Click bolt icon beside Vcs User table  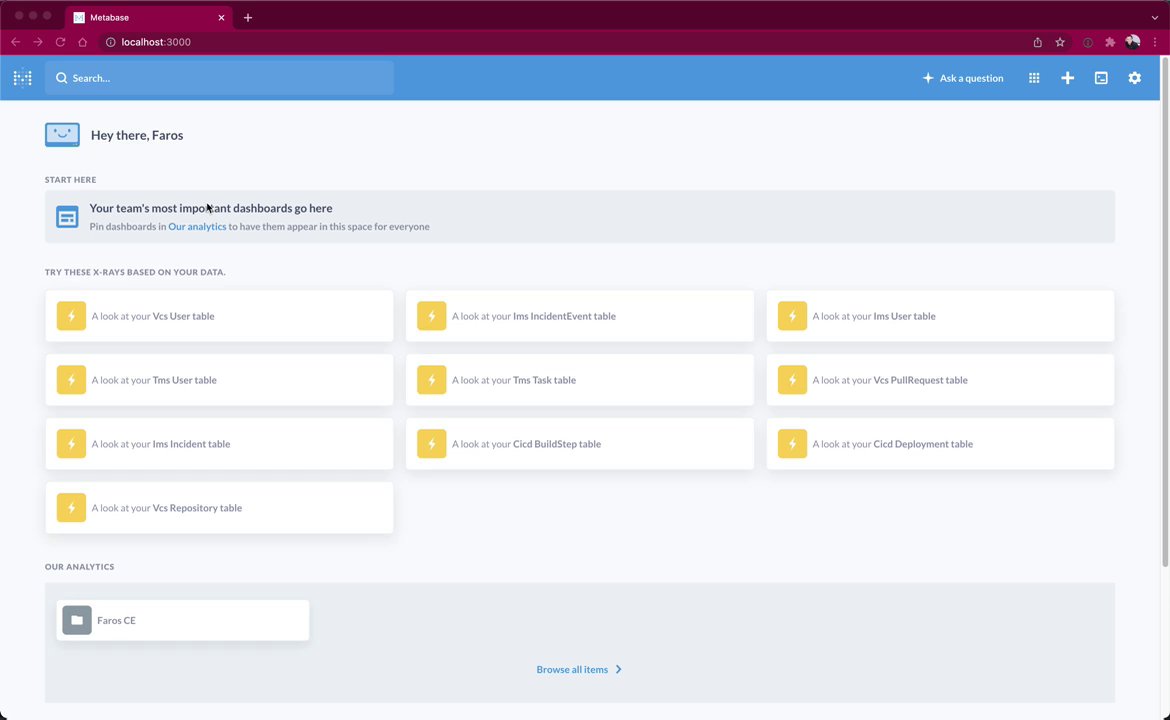pos(71,316)
